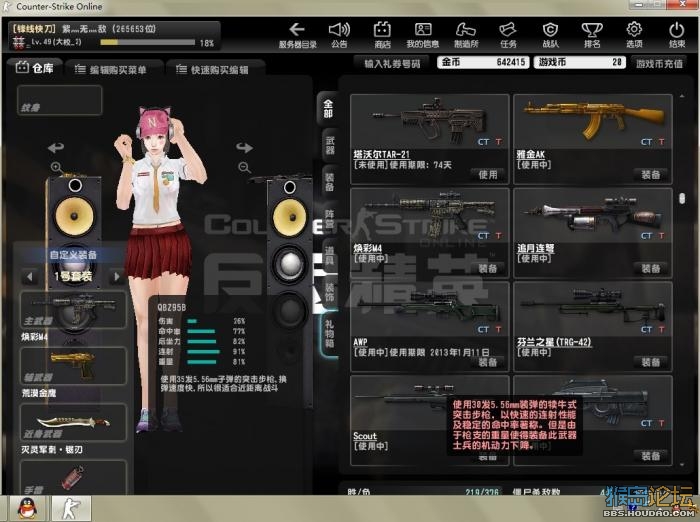700x522 pixels.
Task: Click the 游戏币 game coin balance field
Action: 579,62
